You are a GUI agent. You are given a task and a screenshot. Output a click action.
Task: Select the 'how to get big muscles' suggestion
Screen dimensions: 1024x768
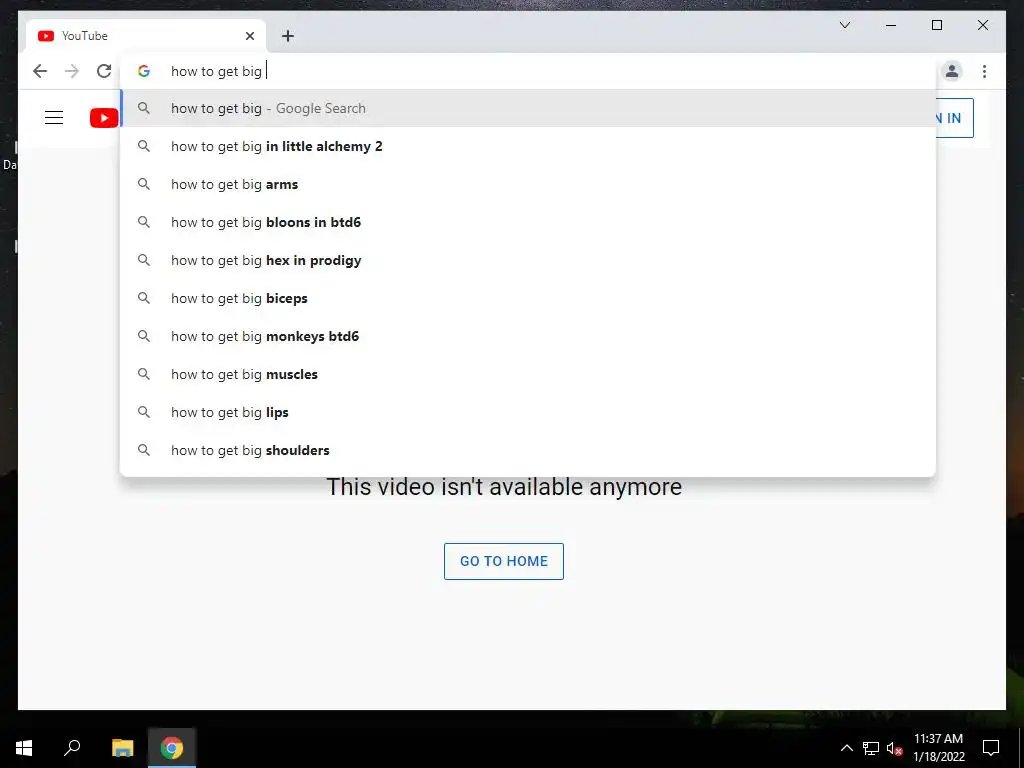tap(528, 374)
